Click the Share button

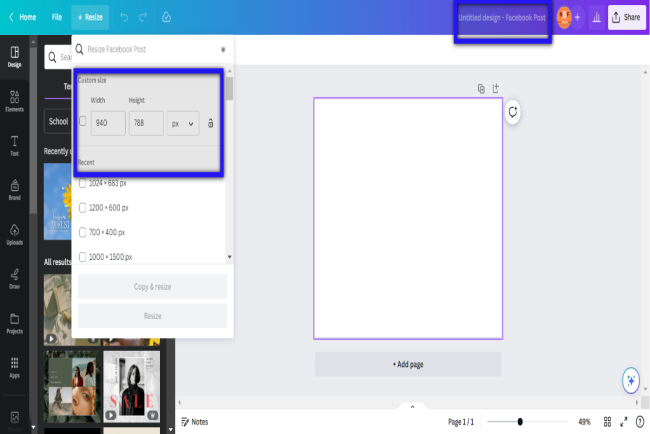[626, 17]
